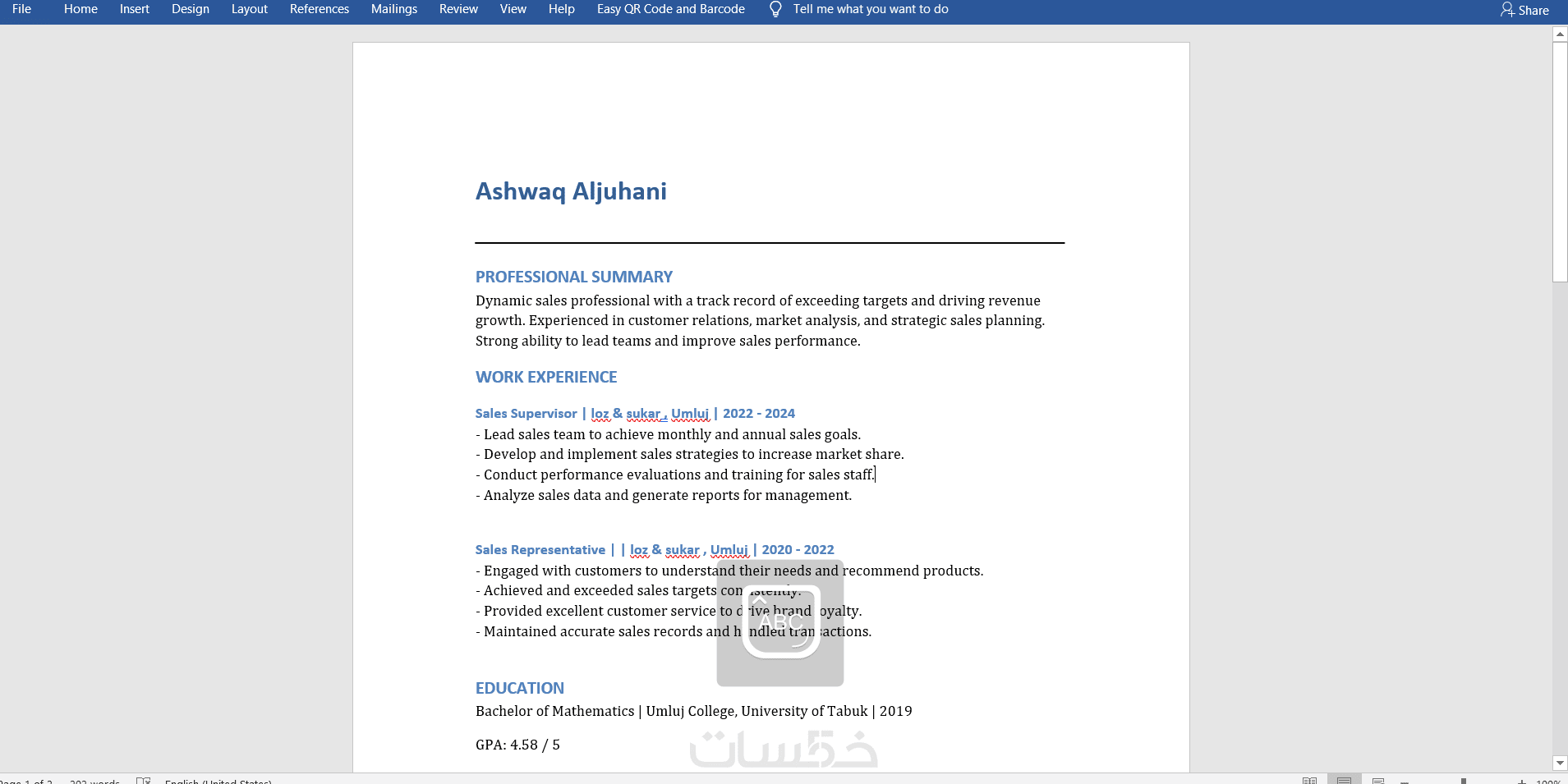The image size is (1568, 784).
Task: Click the name 'Ashwaq Aljuhani' heading
Action: coord(571,191)
